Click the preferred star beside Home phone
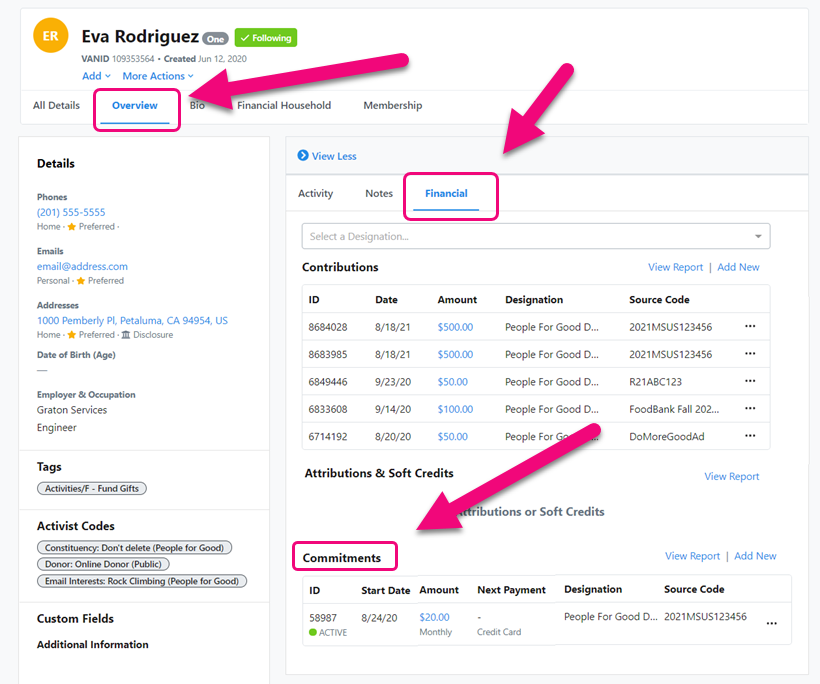 point(72,226)
